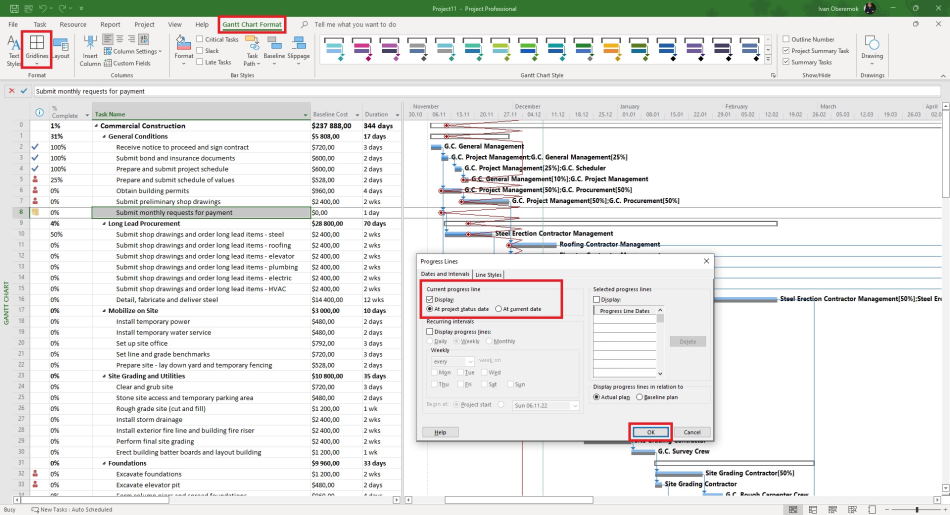Switch to the Resource ribbon tab
This screenshot has width=950, height=515.
73,24
